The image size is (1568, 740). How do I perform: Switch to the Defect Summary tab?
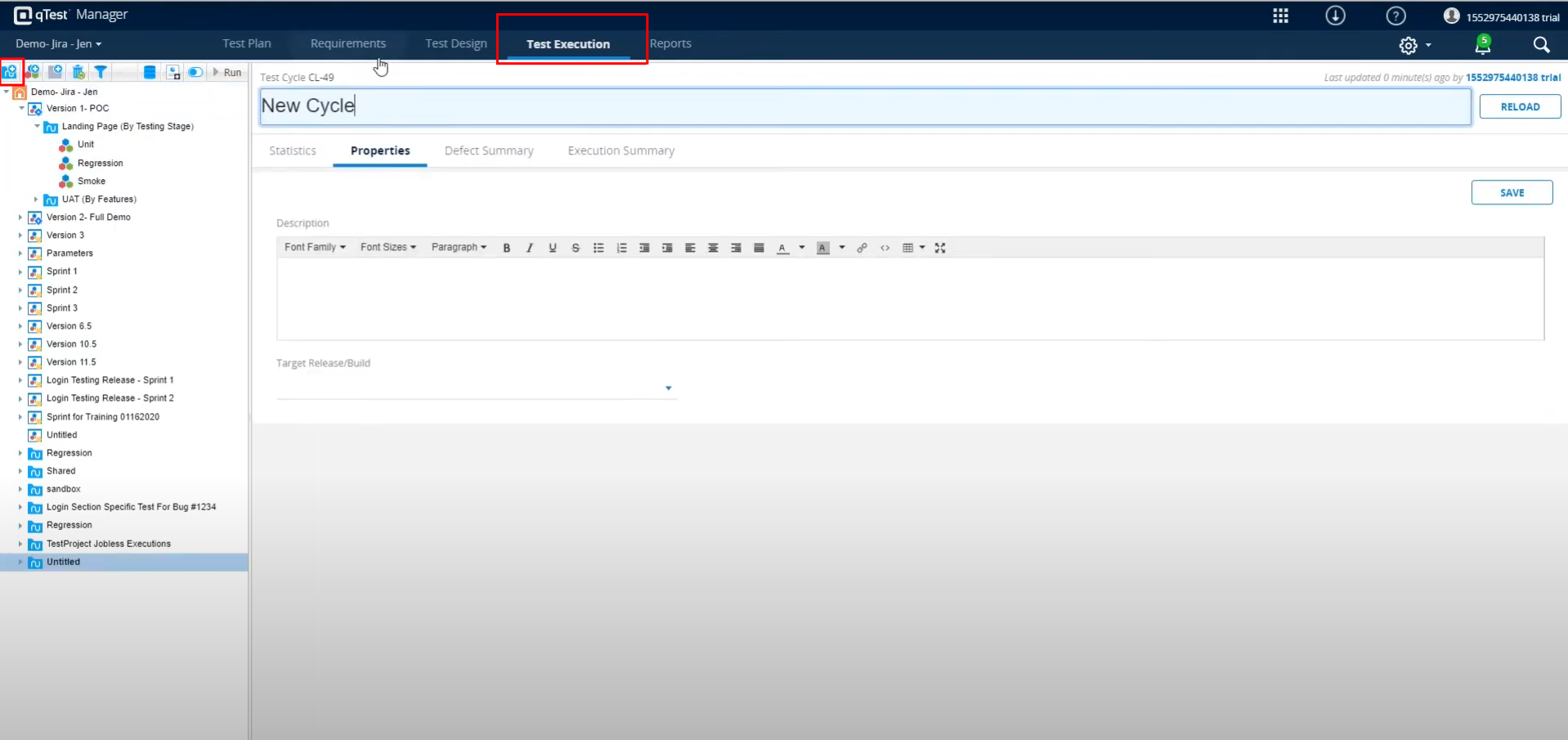[x=489, y=151]
